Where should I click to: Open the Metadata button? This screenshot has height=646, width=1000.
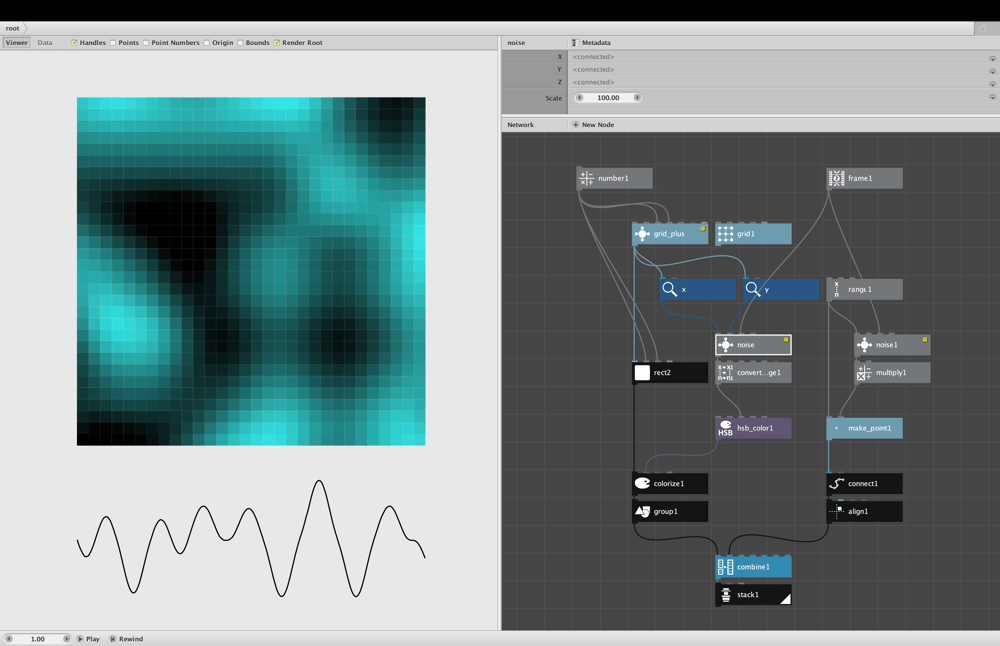[x=591, y=43]
